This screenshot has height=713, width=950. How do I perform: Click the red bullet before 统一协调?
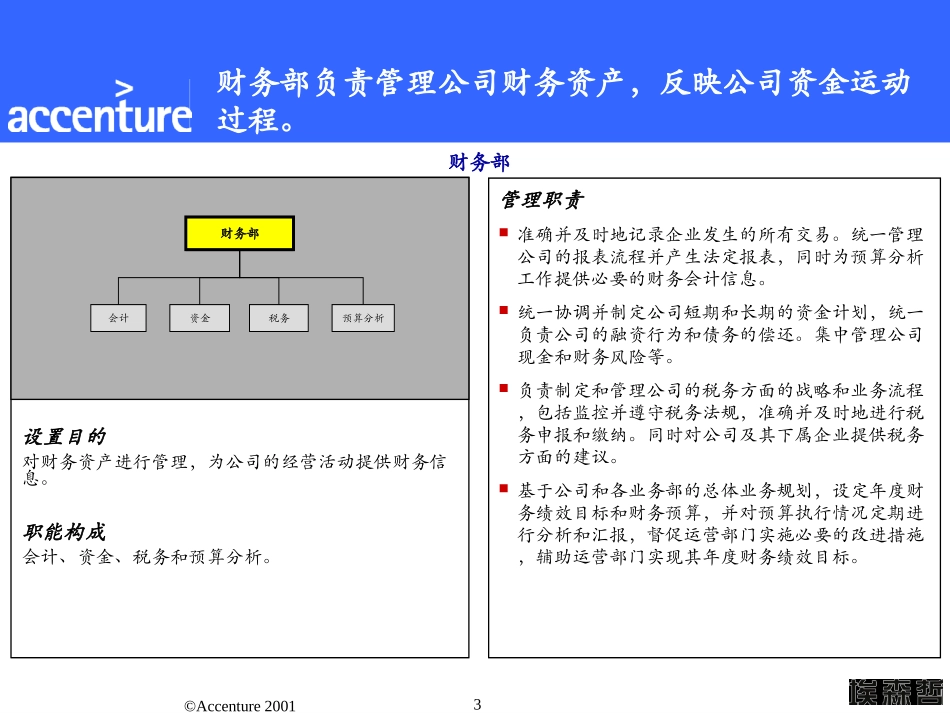click(503, 310)
